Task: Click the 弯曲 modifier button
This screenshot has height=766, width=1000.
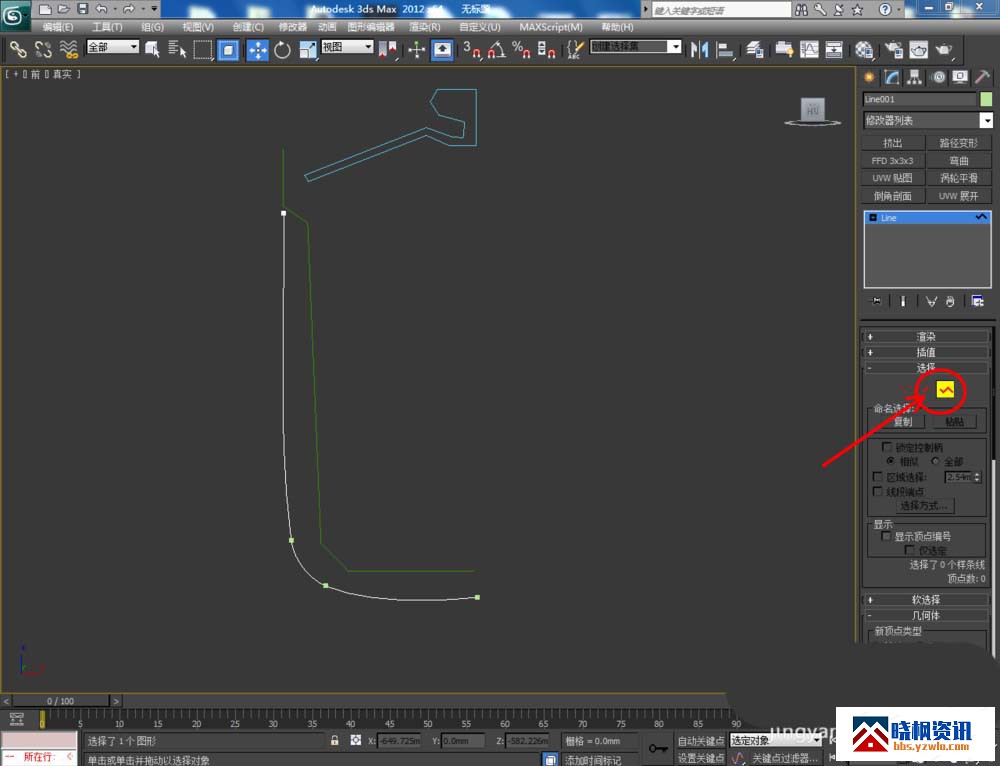Action: click(959, 161)
